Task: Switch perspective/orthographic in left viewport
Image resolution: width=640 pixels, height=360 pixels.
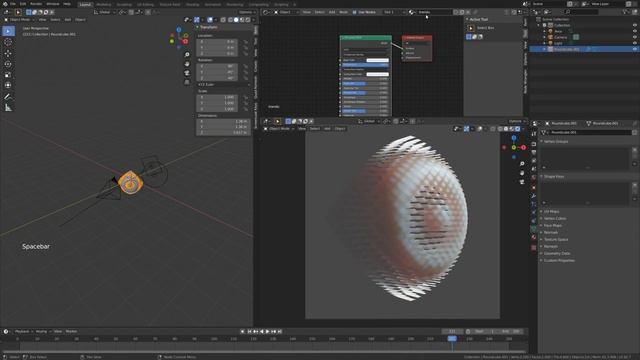Action: (187, 82)
